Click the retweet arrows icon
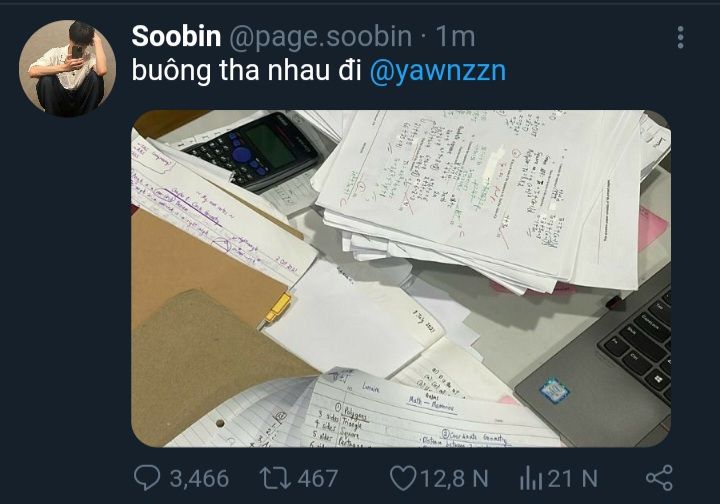720x504 pixels. coord(275,478)
